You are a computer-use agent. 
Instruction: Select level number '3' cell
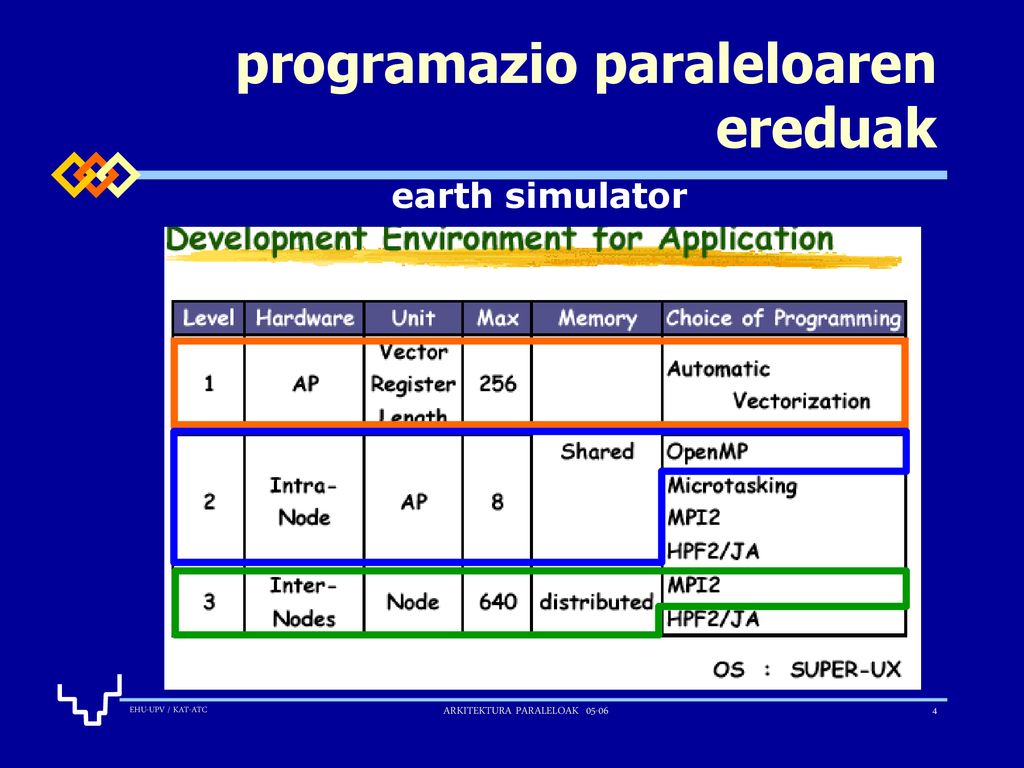[209, 601]
